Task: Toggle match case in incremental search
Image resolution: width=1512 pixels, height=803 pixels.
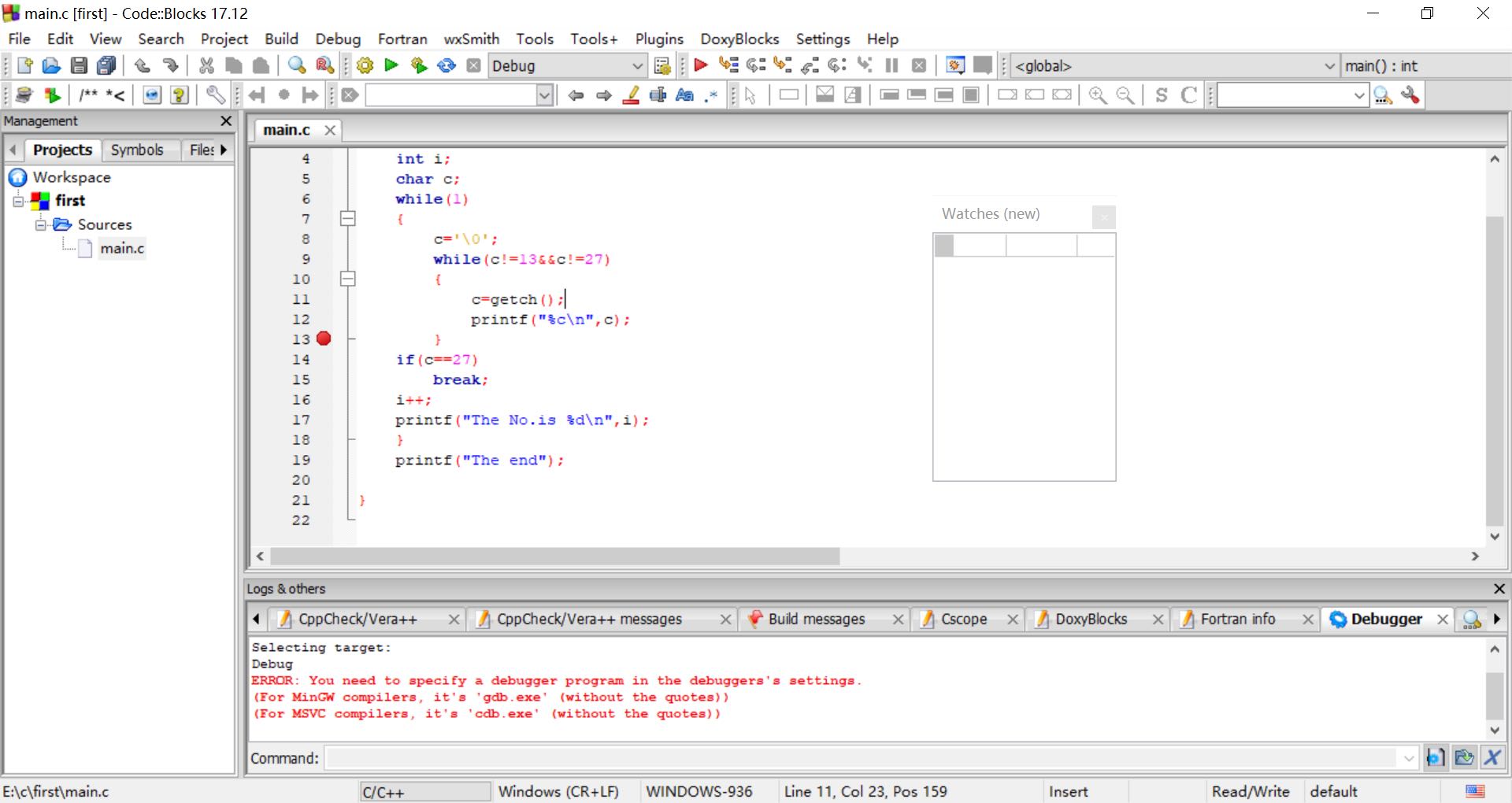Action: (684, 95)
